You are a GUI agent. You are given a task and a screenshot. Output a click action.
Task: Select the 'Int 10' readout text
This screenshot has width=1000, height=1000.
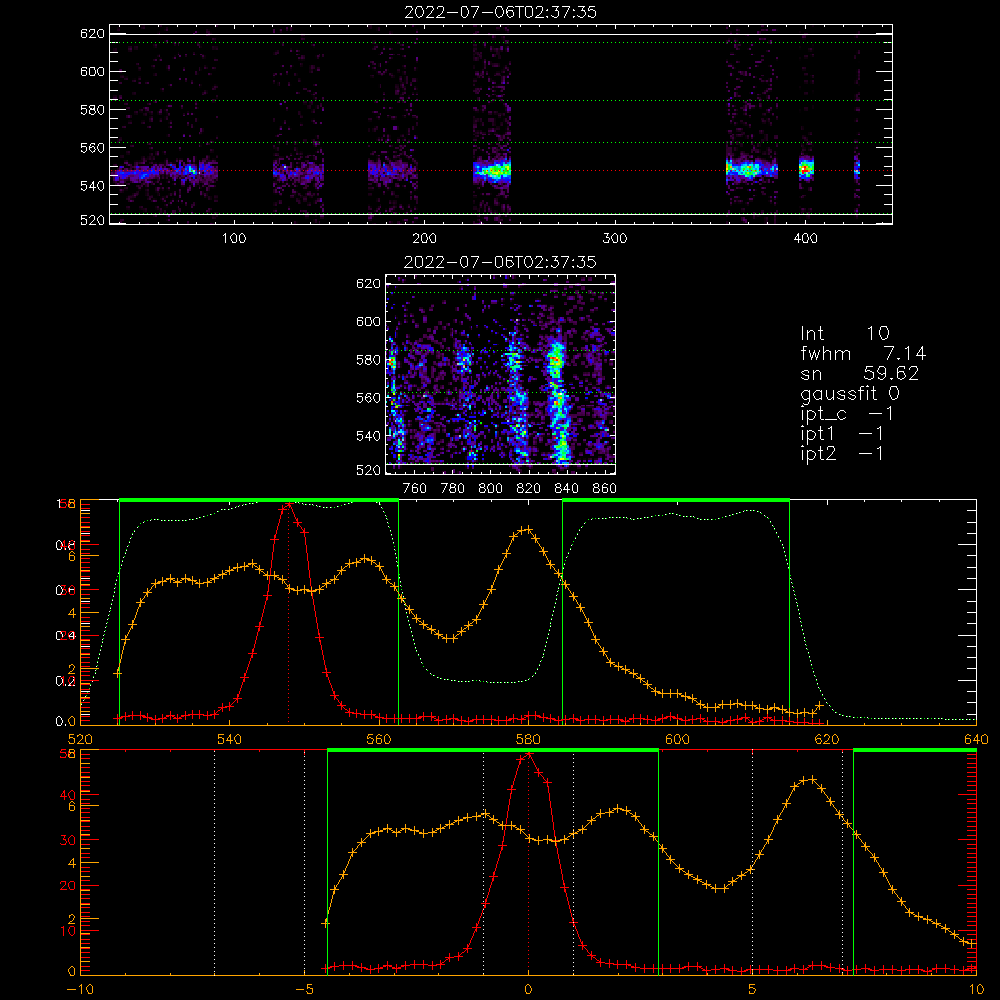click(844, 333)
